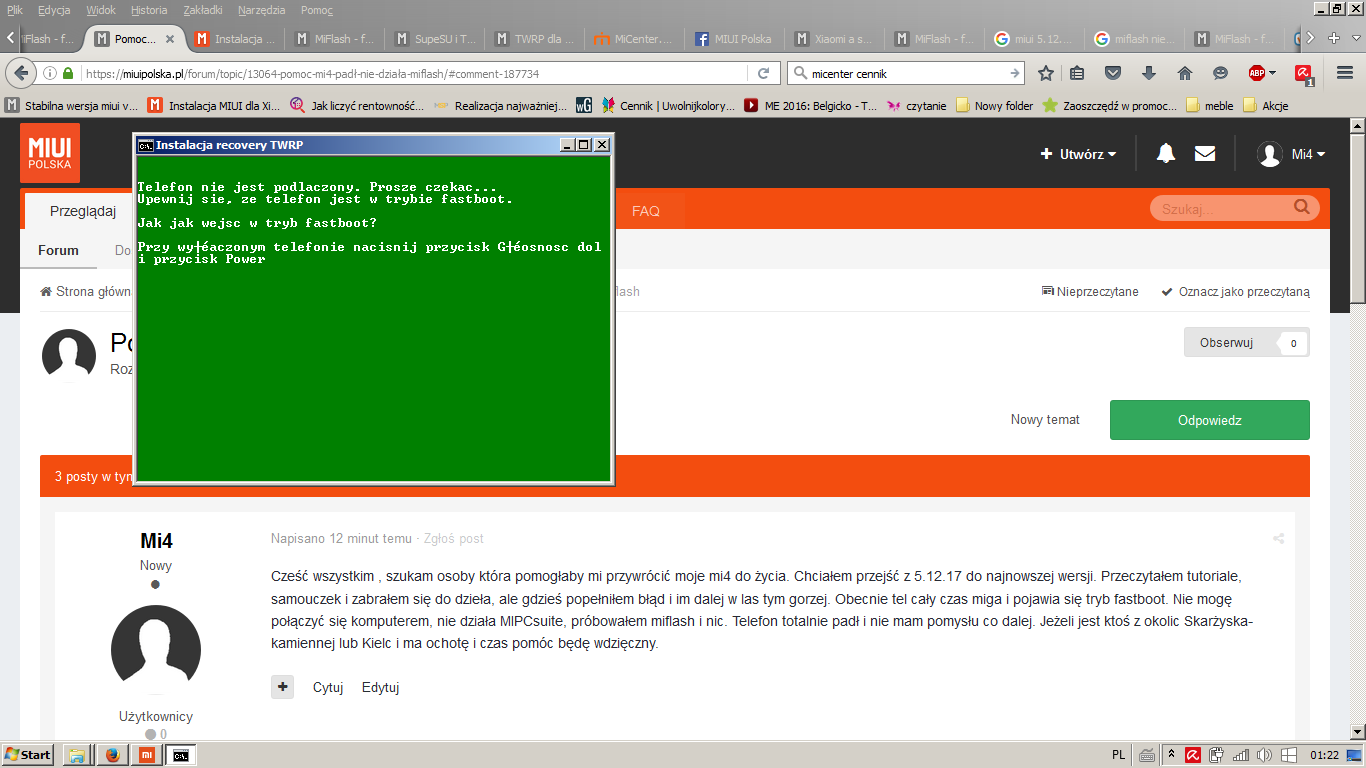Image resolution: width=1366 pixels, height=768 pixels.
Task: Click the forum Szukaj search field
Action: coord(1220,209)
